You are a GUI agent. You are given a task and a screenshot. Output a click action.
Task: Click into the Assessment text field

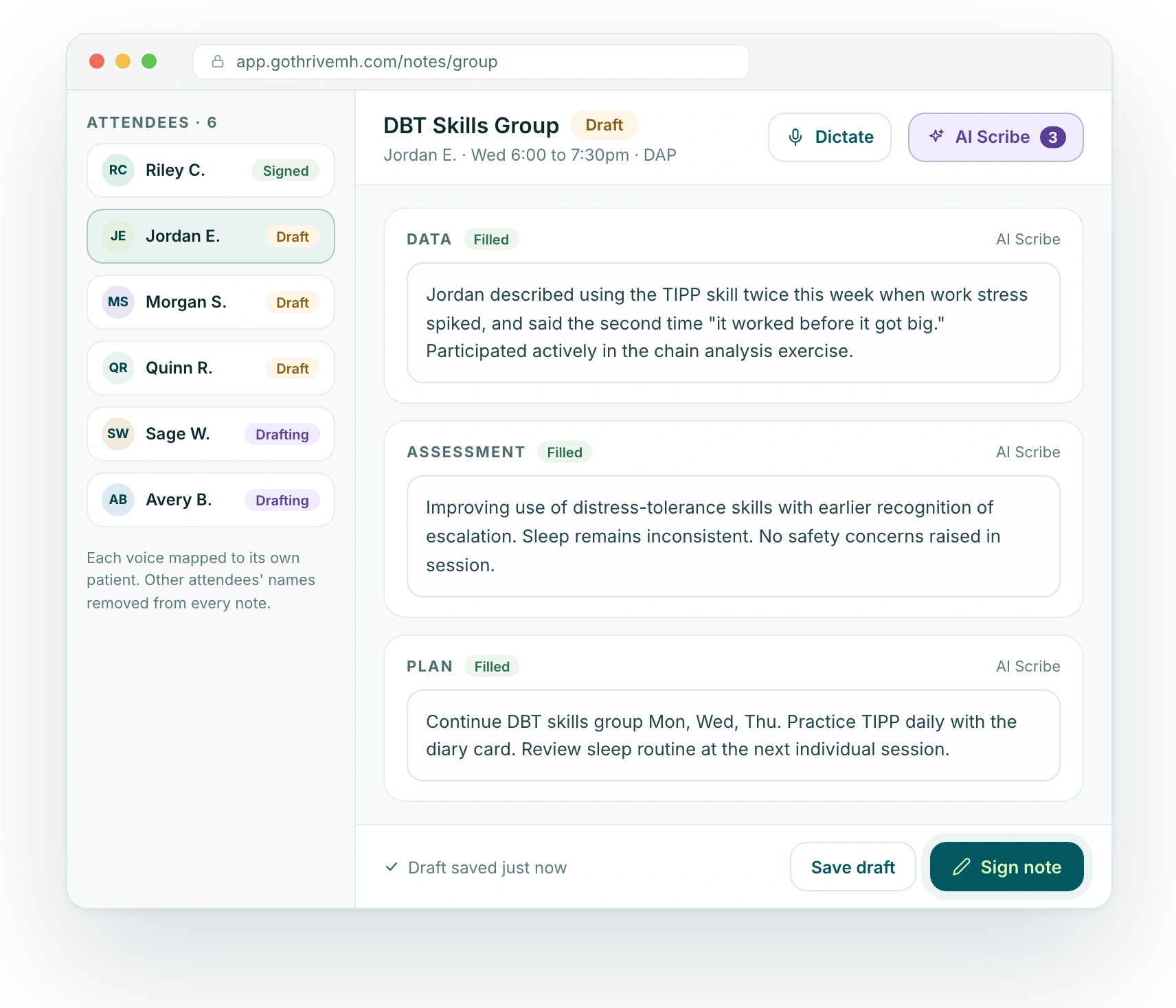[x=734, y=536]
